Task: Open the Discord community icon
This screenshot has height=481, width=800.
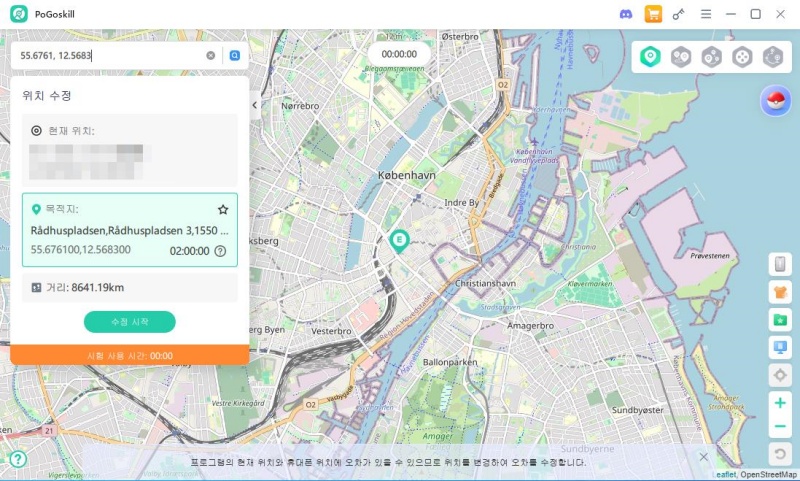Action: (x=626, y=14)
